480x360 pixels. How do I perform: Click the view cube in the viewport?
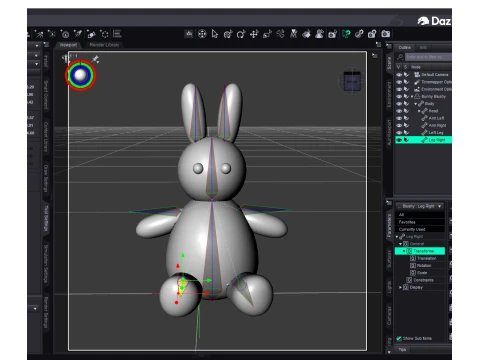pyautogui.click(x=352, y=82)
